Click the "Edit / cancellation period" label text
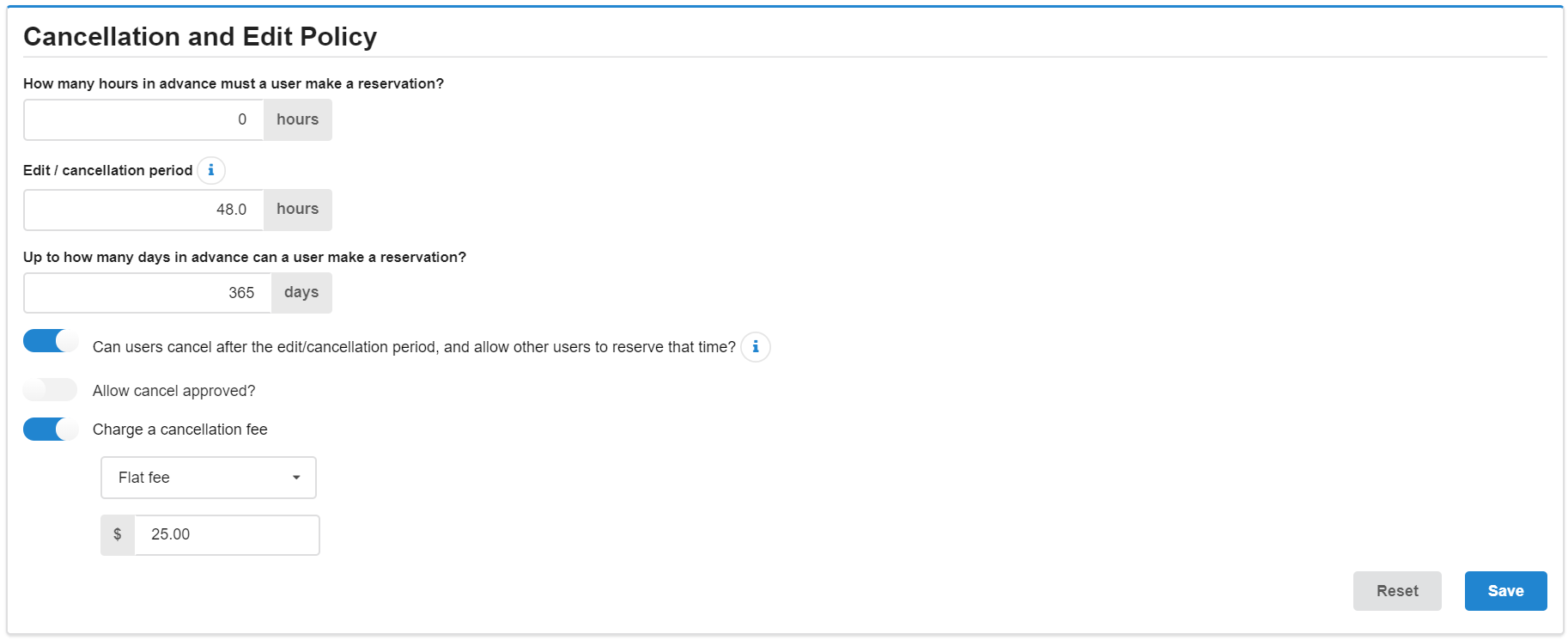The height and width of the screenshot is (640, 1568). click(x=107, y=170)
